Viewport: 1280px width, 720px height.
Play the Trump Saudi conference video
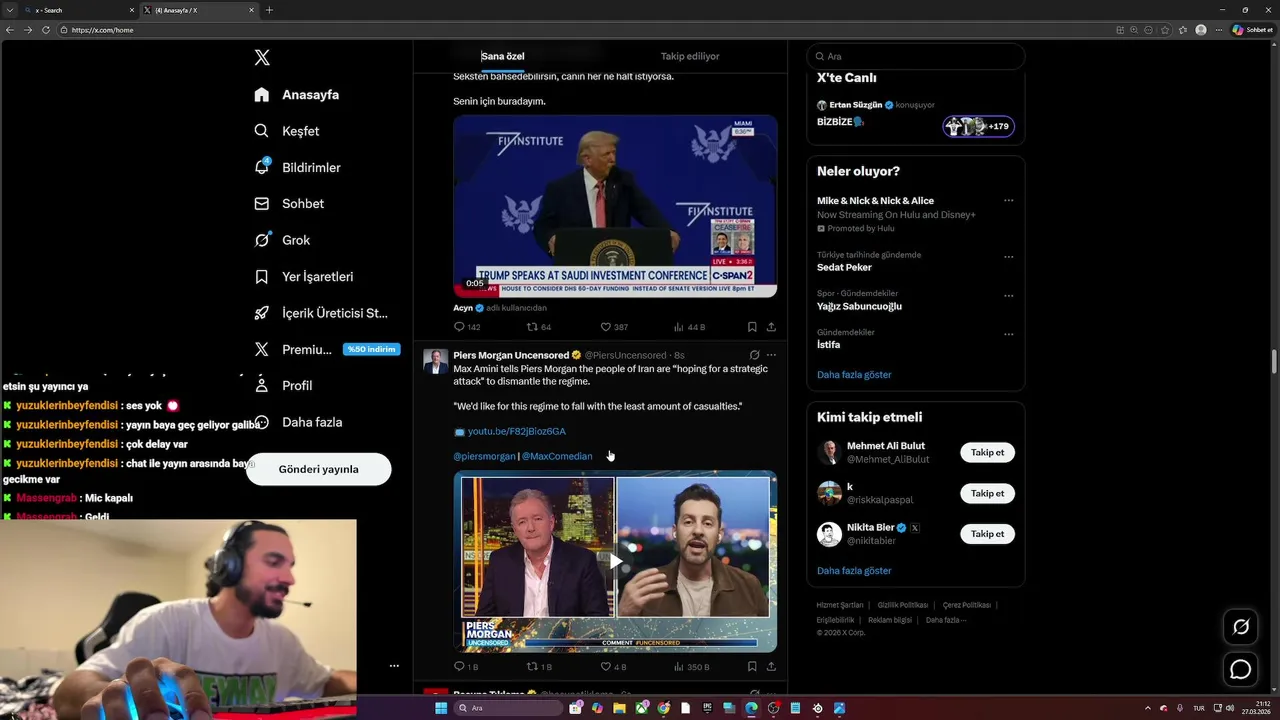[615, 206]
